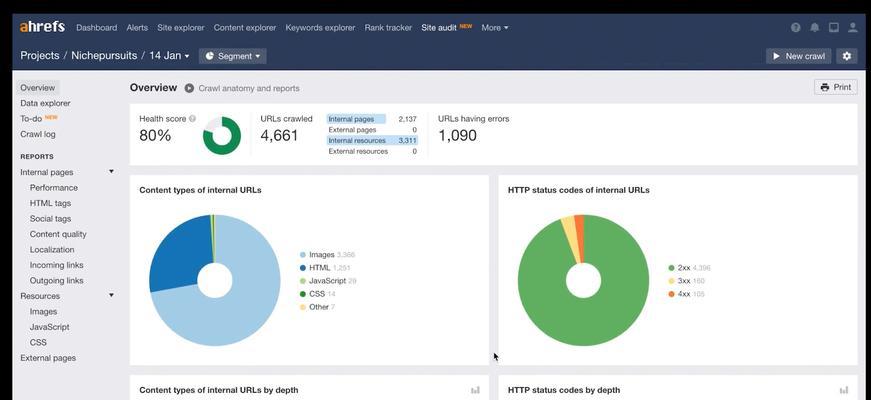The image size is (871, 400).
Task: Collapse the Internal pages section
Action: pyautogui.click(x=111, y=172)
